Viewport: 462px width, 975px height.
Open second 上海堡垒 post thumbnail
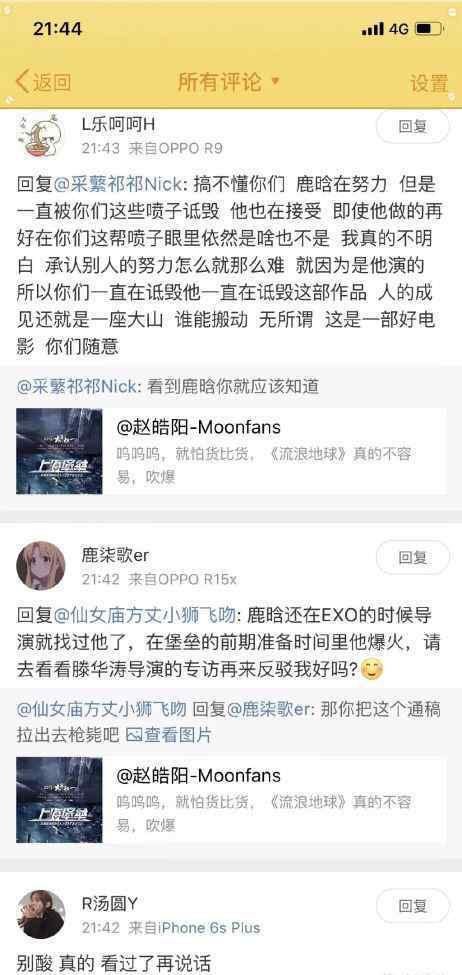coord(59,800)
